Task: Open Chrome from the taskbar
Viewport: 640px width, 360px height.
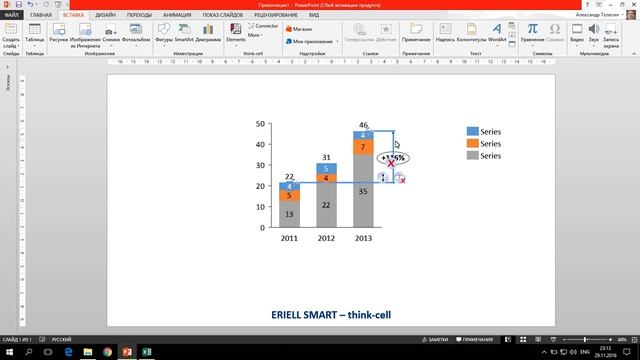Action: point(107,352)
